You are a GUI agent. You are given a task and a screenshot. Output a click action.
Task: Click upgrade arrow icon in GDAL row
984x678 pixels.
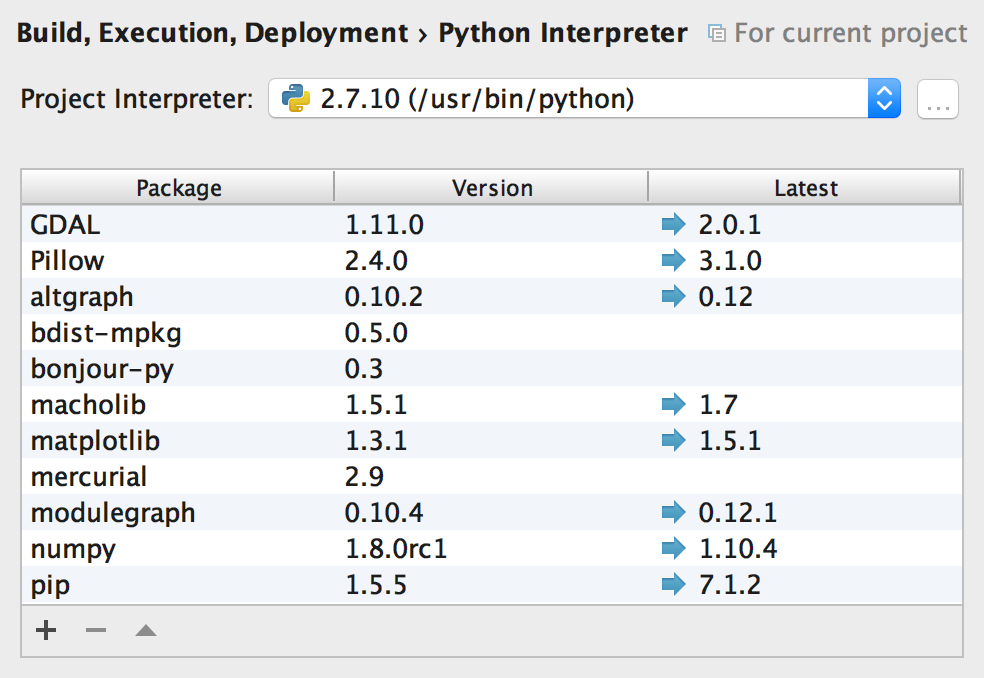[674, 224]
